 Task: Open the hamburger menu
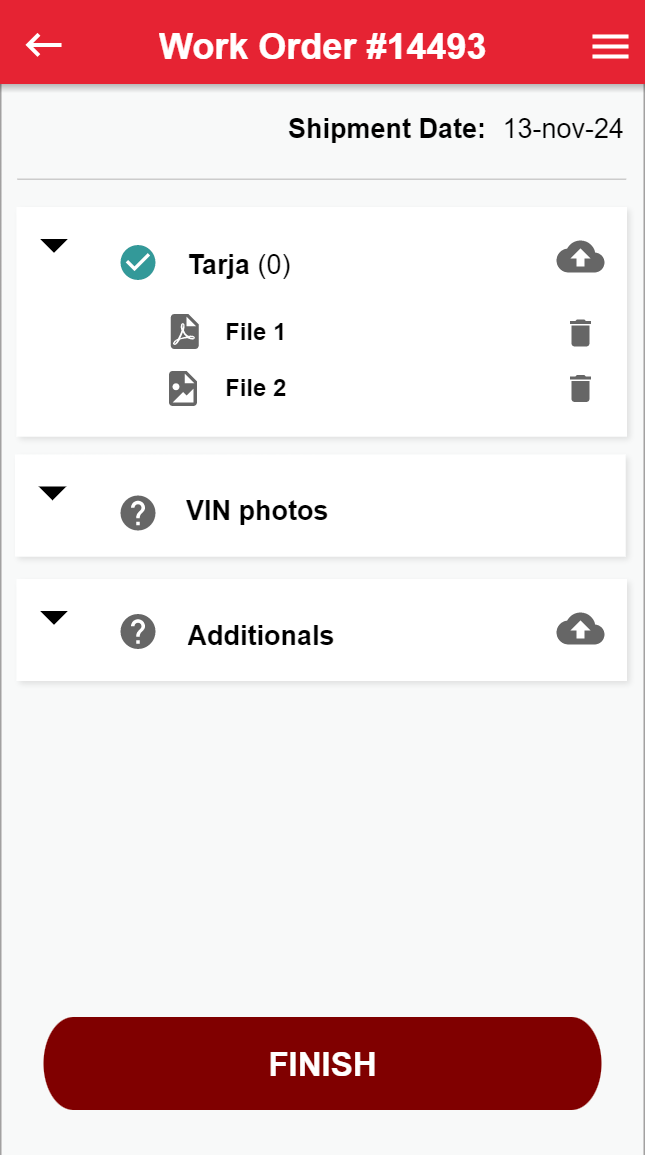[610, 47]
